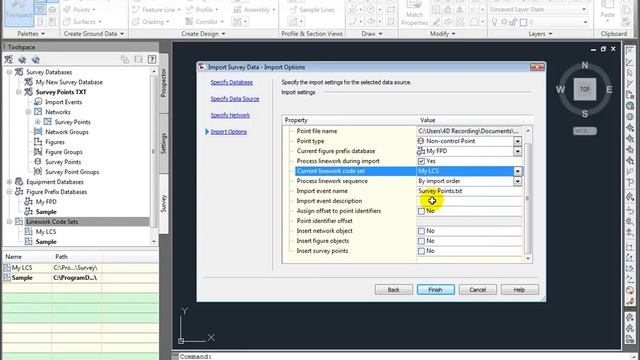Select the Point file name value
Screen dimensions: 640x360
pyautogui.click(x=469, y=131)
